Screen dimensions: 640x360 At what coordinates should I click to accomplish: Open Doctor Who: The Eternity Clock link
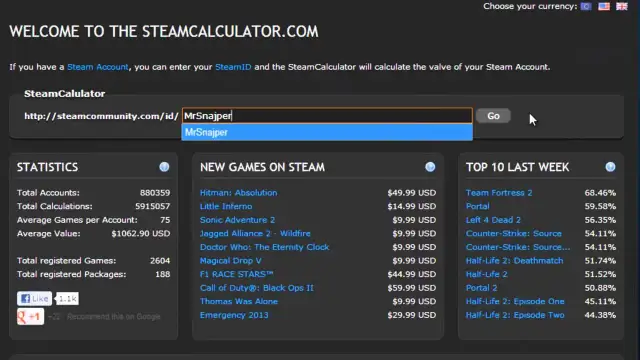tap(264, 247)
